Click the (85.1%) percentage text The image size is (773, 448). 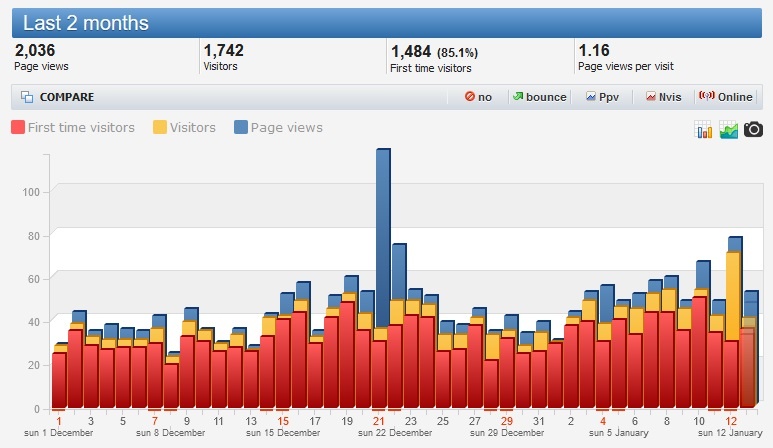click(x=457, y=53)
